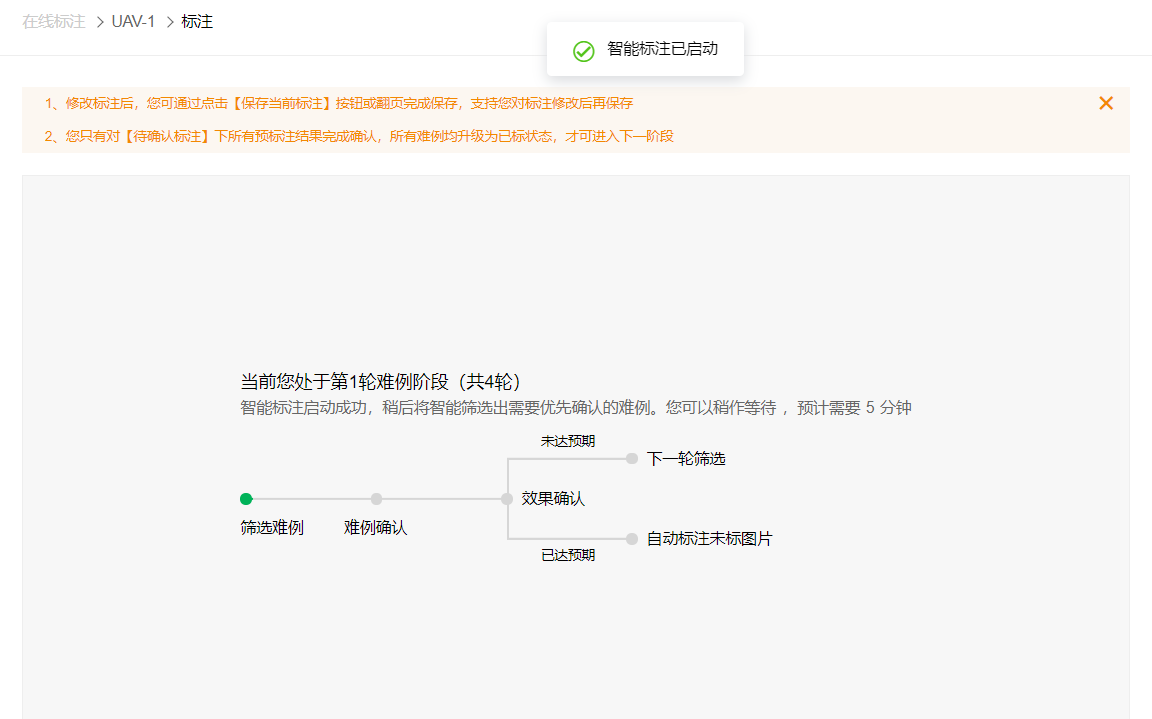Screen dimensions: 1152x719
Task: Click the green progress indicator on the workflow line
Action: pyautogui.click(x=246, y=498)
